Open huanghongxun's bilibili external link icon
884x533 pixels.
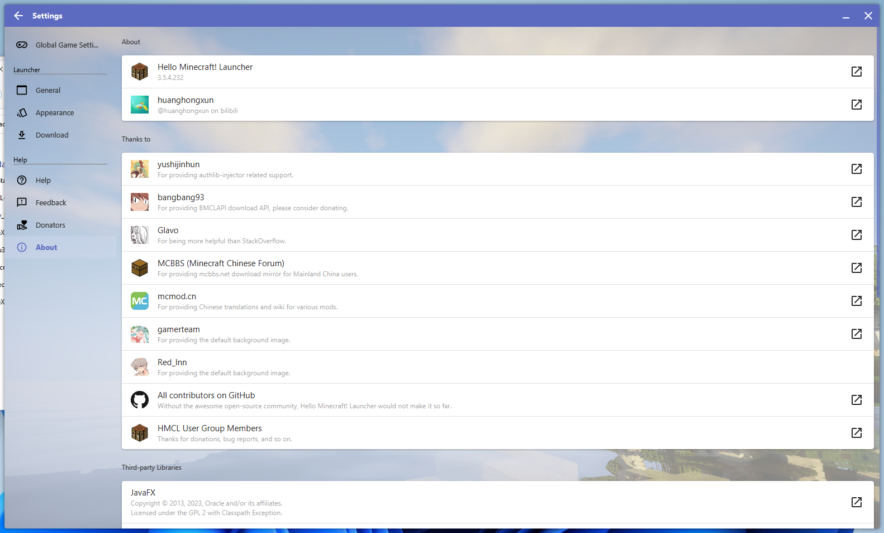click(x=856, y=105)
